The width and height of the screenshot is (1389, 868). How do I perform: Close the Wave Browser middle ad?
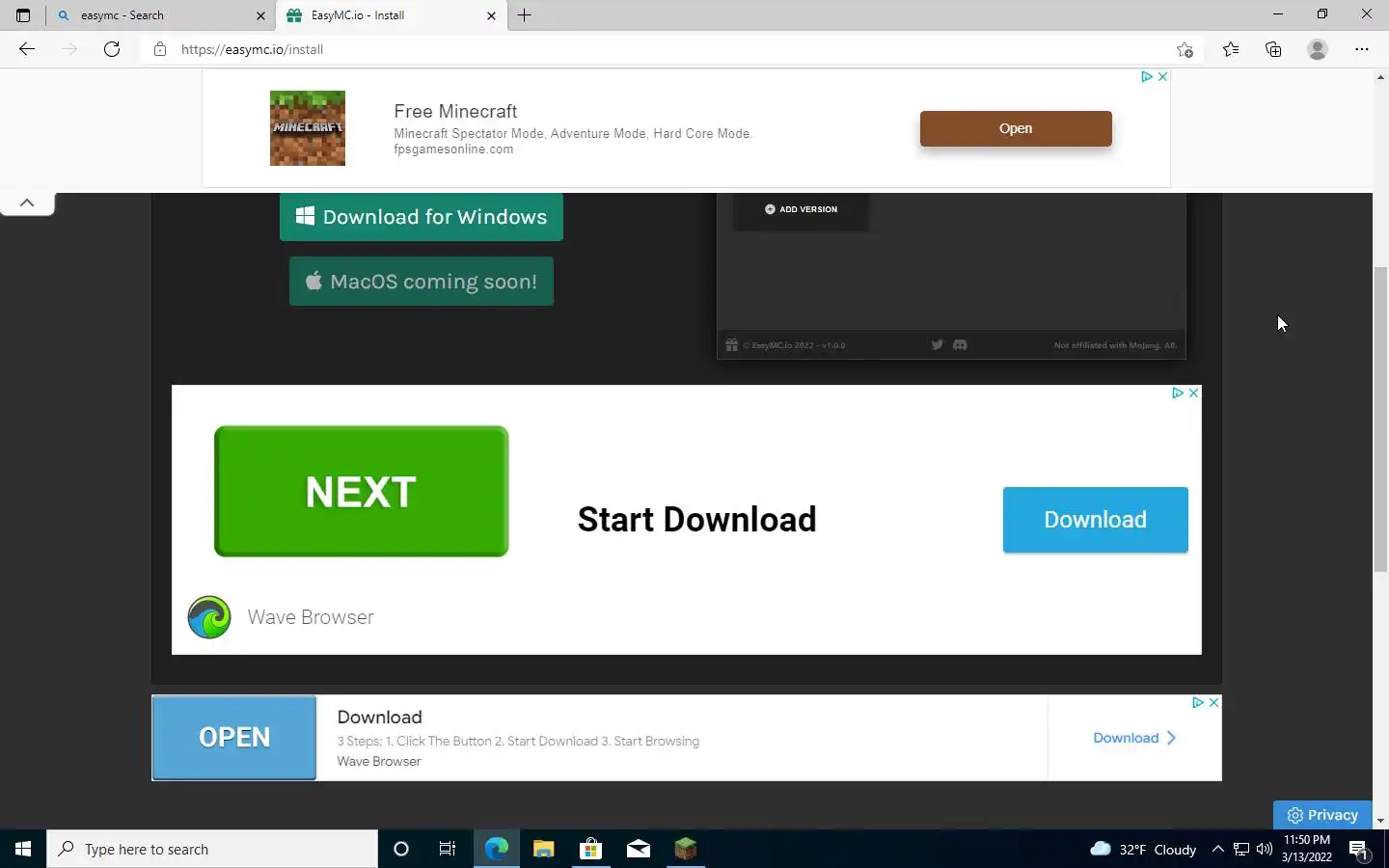[1193, 393]
